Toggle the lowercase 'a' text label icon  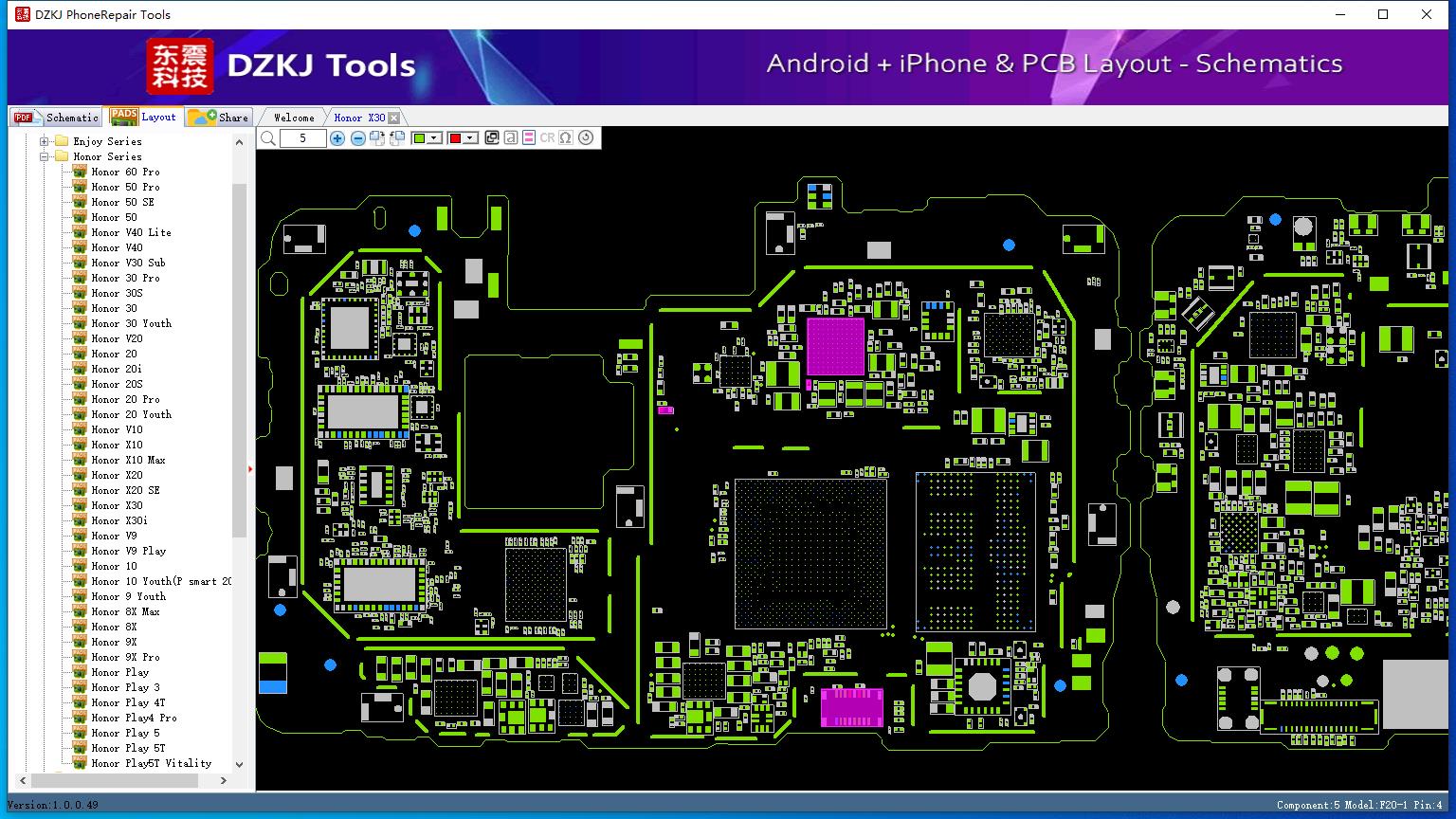511,137
